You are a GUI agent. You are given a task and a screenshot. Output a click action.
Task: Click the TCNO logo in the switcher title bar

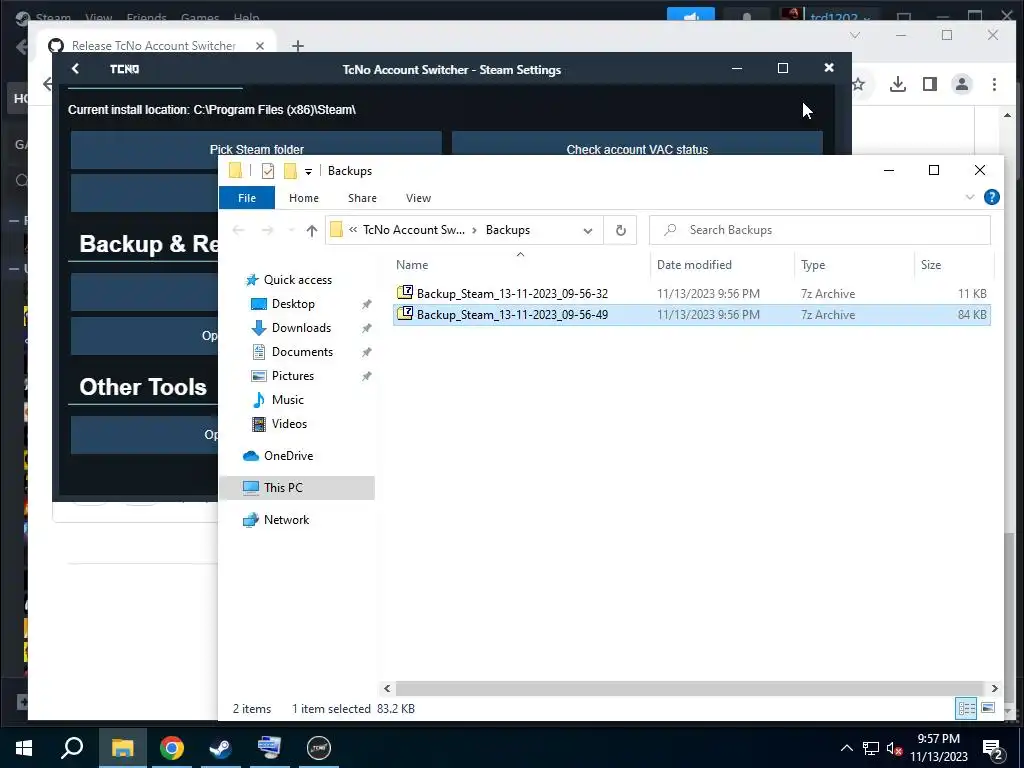tap(124, 69)
